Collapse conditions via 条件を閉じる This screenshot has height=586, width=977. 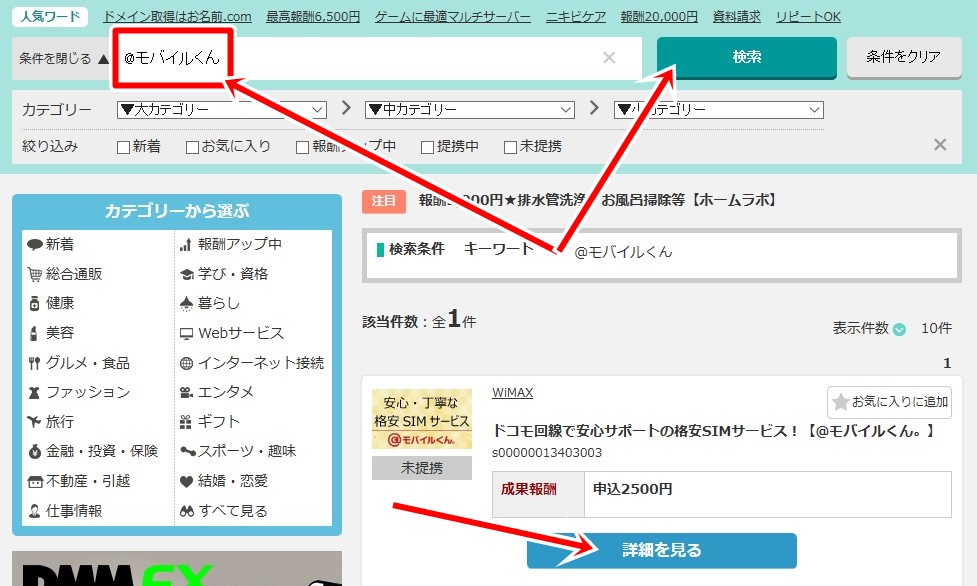coord(64,59)
